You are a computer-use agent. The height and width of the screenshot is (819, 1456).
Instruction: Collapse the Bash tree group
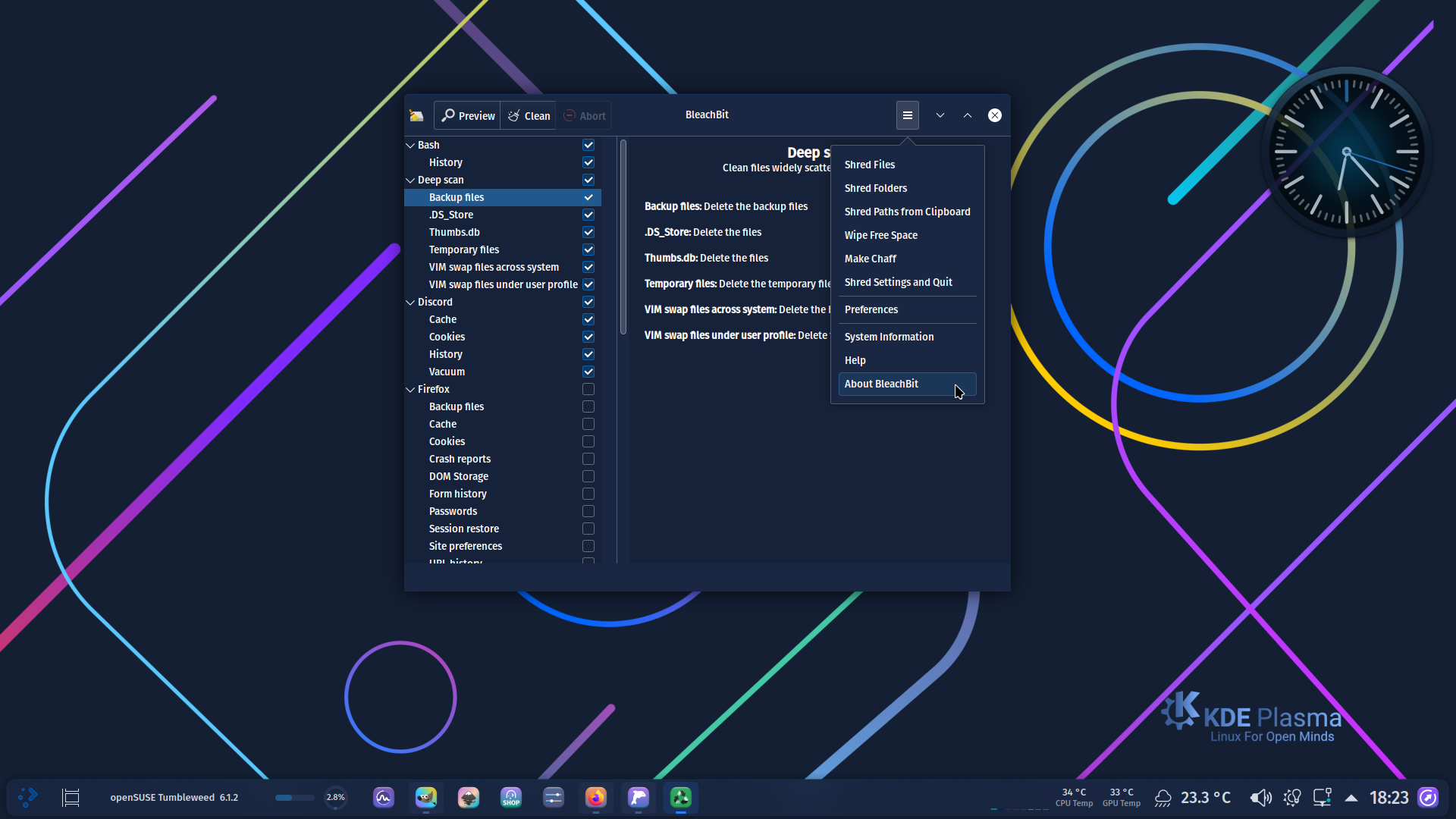click(410, 145)
